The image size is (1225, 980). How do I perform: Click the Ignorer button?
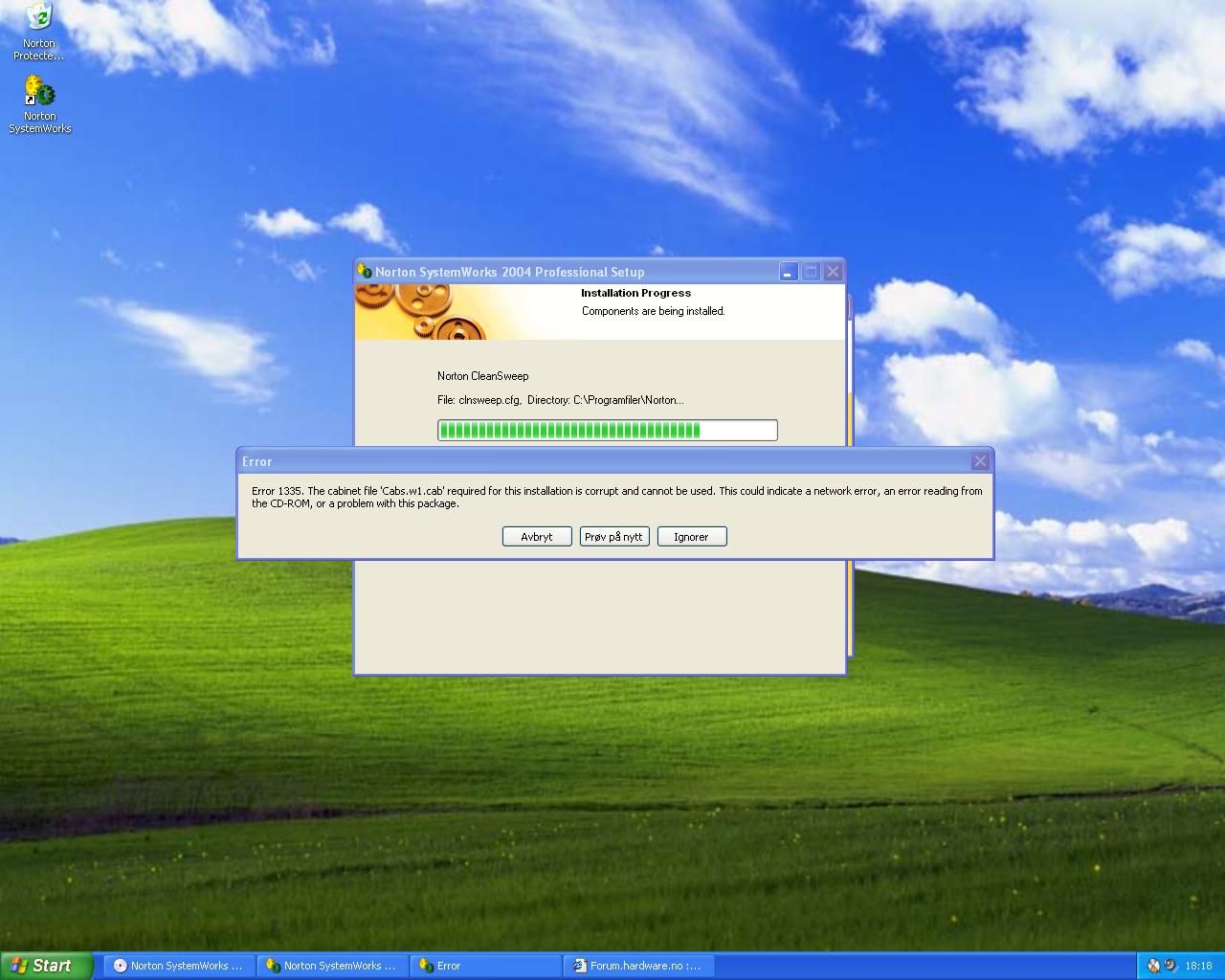691,537
